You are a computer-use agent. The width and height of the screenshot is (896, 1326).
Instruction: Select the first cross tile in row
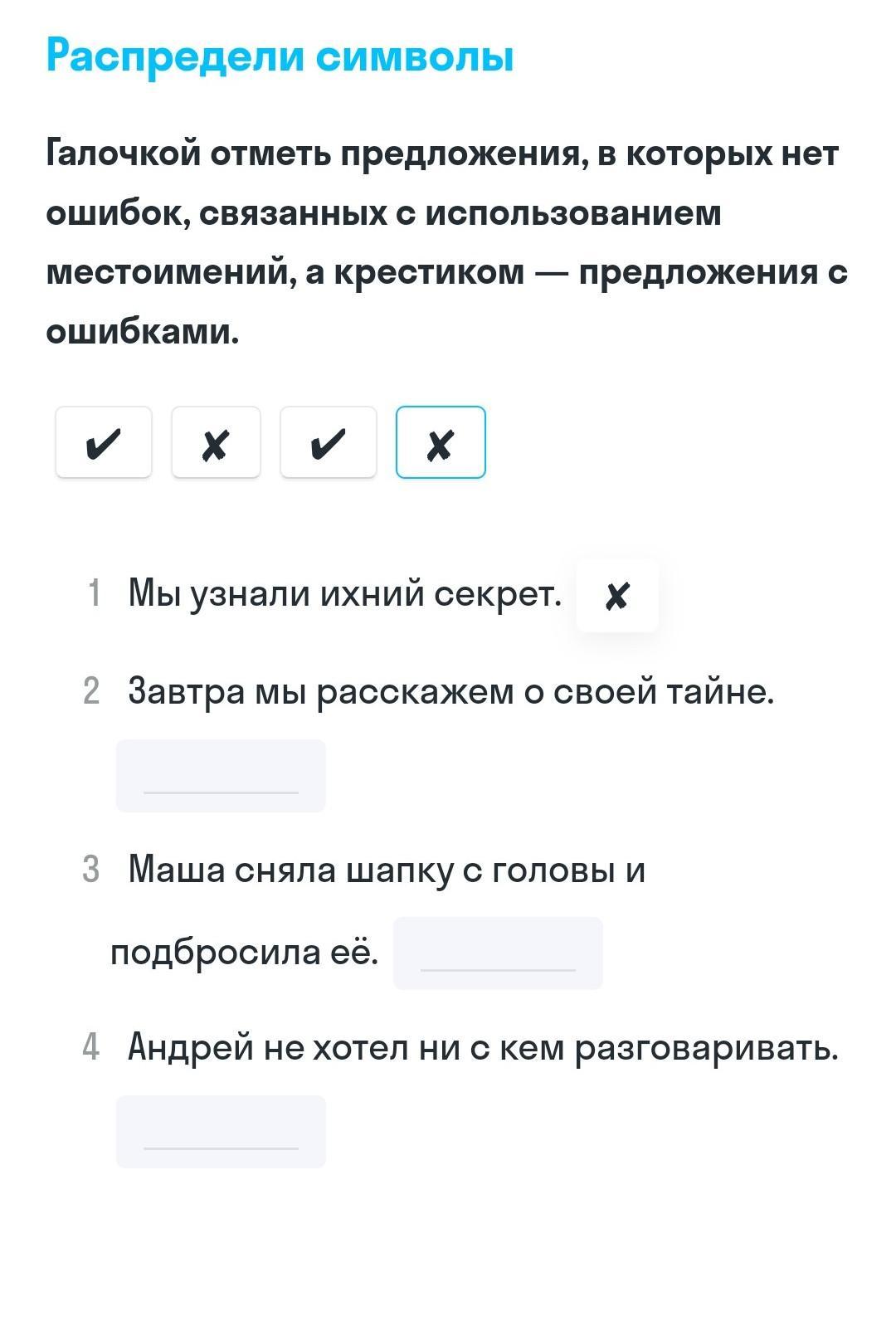coord(216,442)
